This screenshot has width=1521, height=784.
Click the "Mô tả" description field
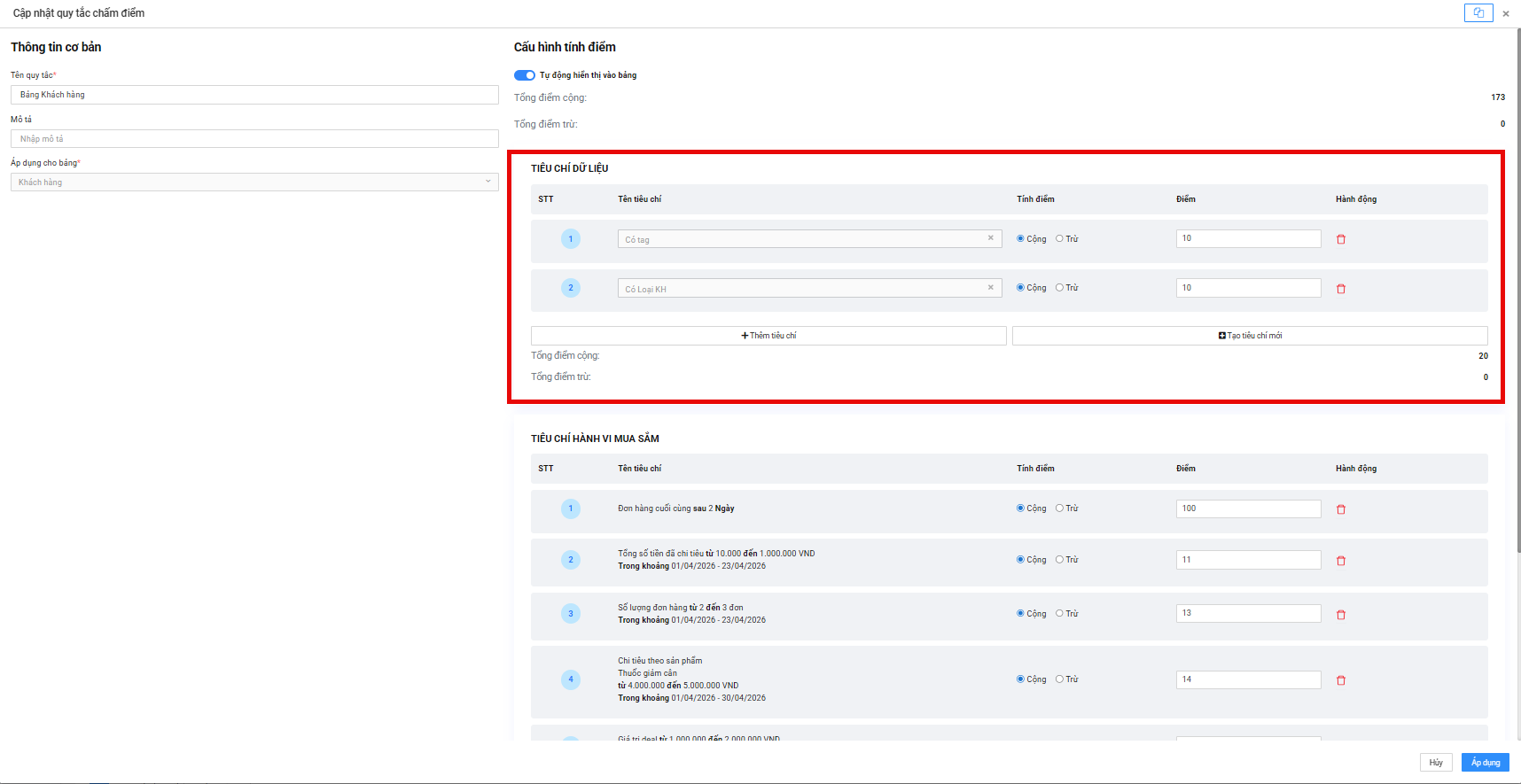254,139
